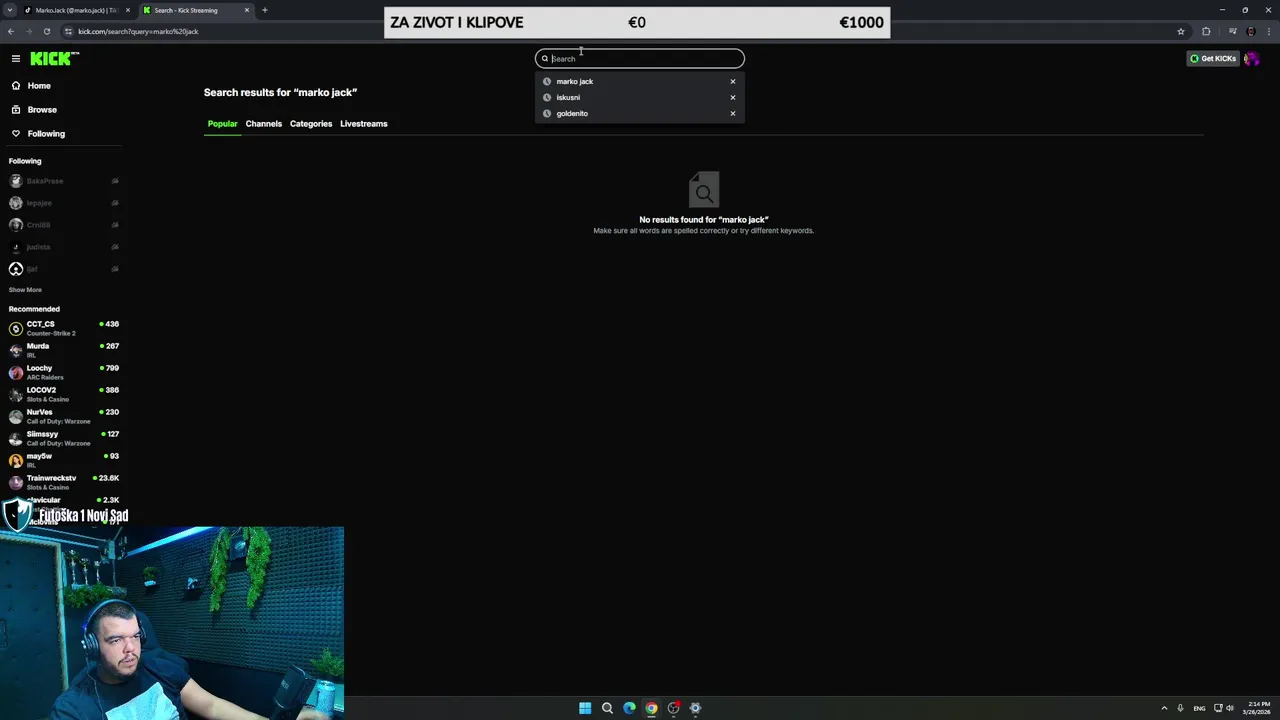Screen dimensions: 1280x720
Task: Click the Get KICKs button
Action: 1213,59
